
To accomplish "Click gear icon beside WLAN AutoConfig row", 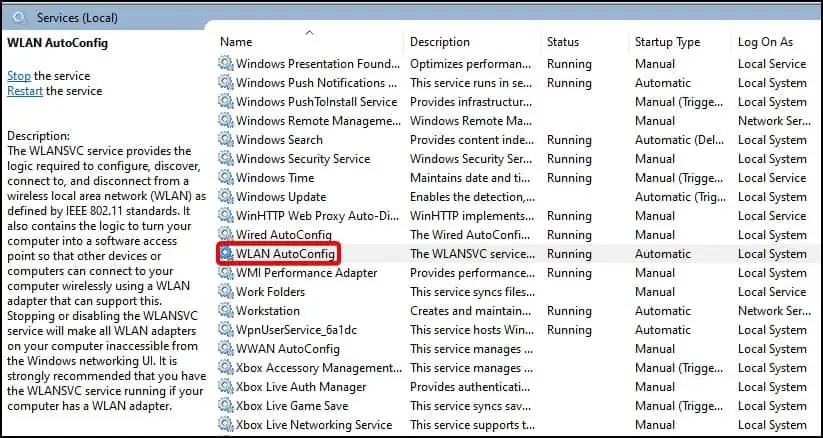I will coord(226,254).
